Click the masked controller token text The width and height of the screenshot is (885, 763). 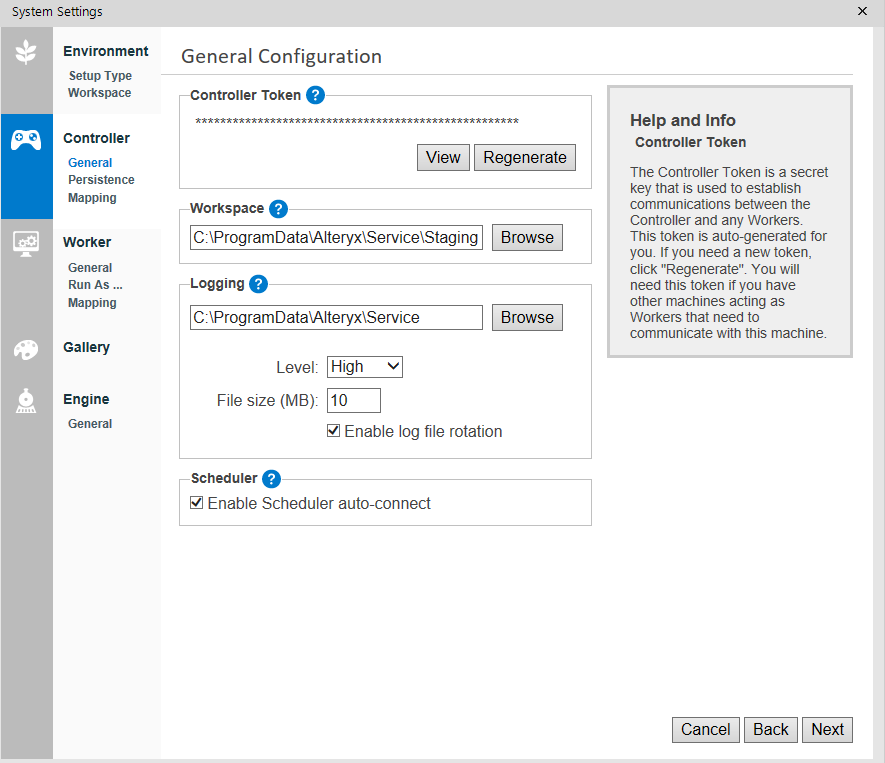coord(357,121)
